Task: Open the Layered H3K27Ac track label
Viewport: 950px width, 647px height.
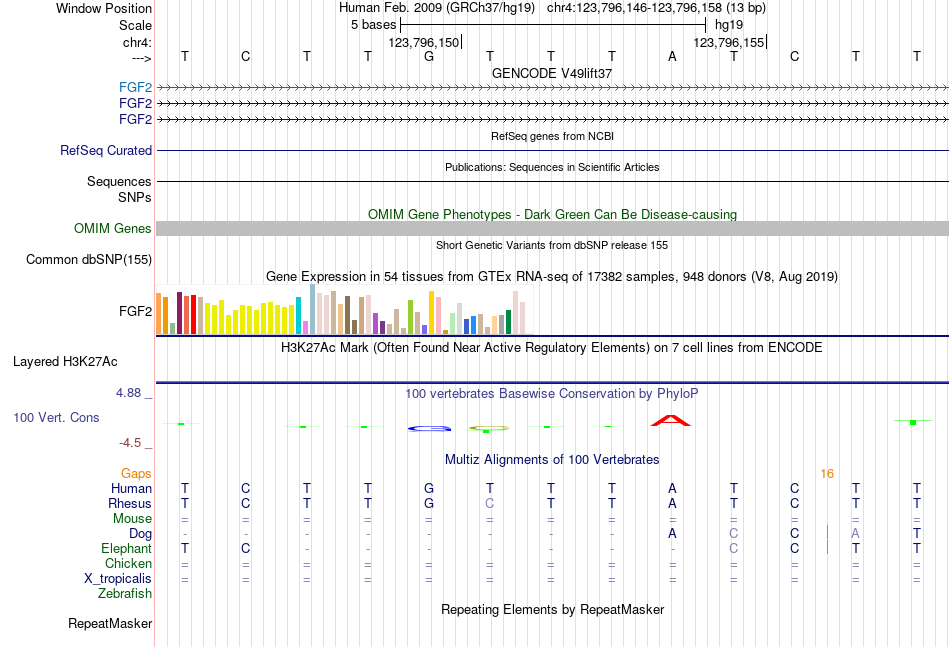Action: point(65,362)
